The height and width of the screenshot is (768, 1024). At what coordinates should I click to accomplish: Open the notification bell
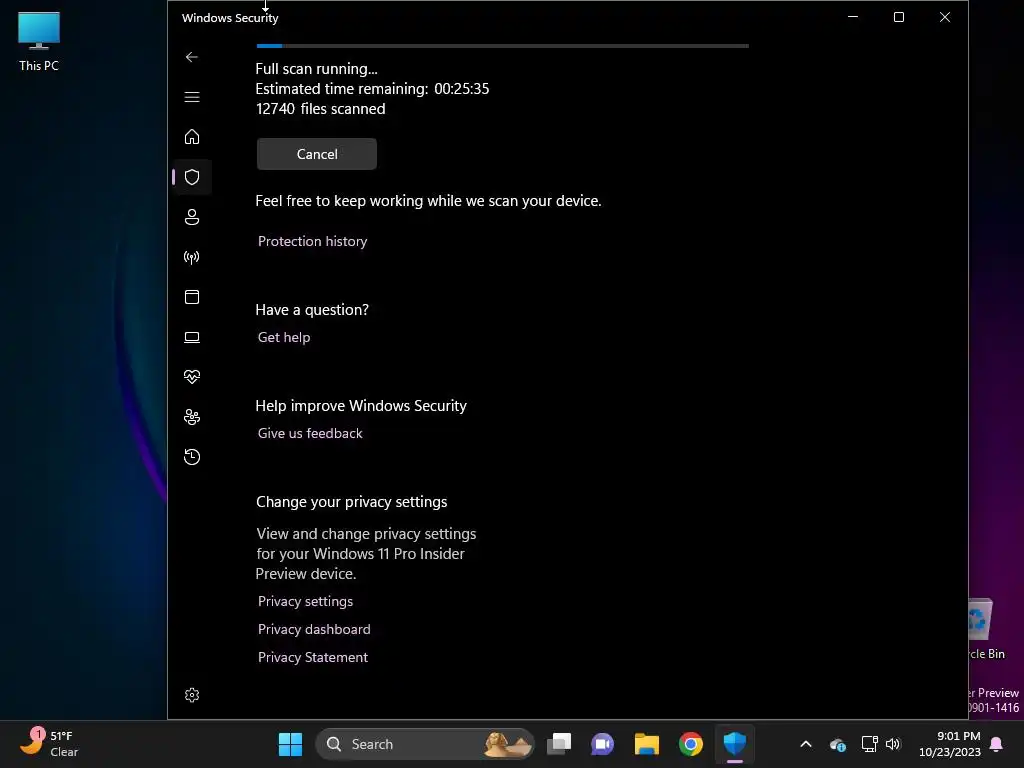point(997,744)
